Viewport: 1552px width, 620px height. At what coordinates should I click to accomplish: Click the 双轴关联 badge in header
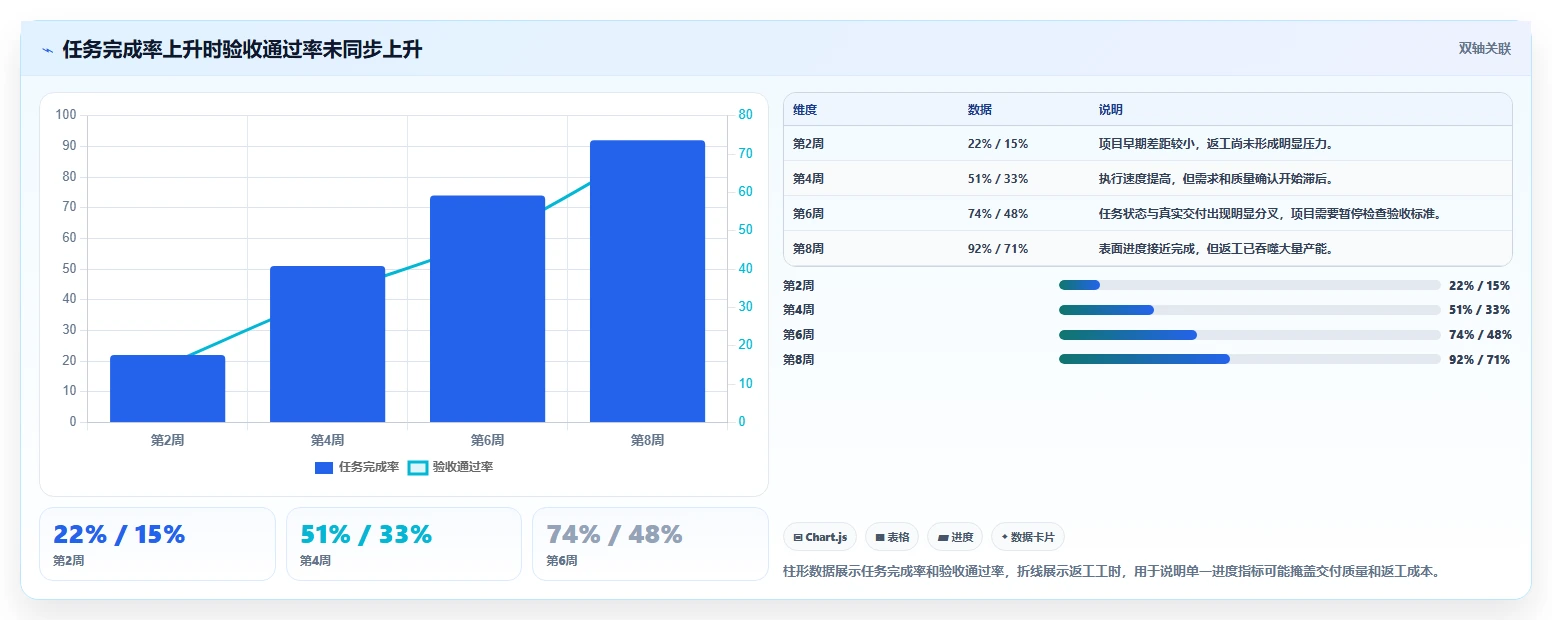[1484, 49]
